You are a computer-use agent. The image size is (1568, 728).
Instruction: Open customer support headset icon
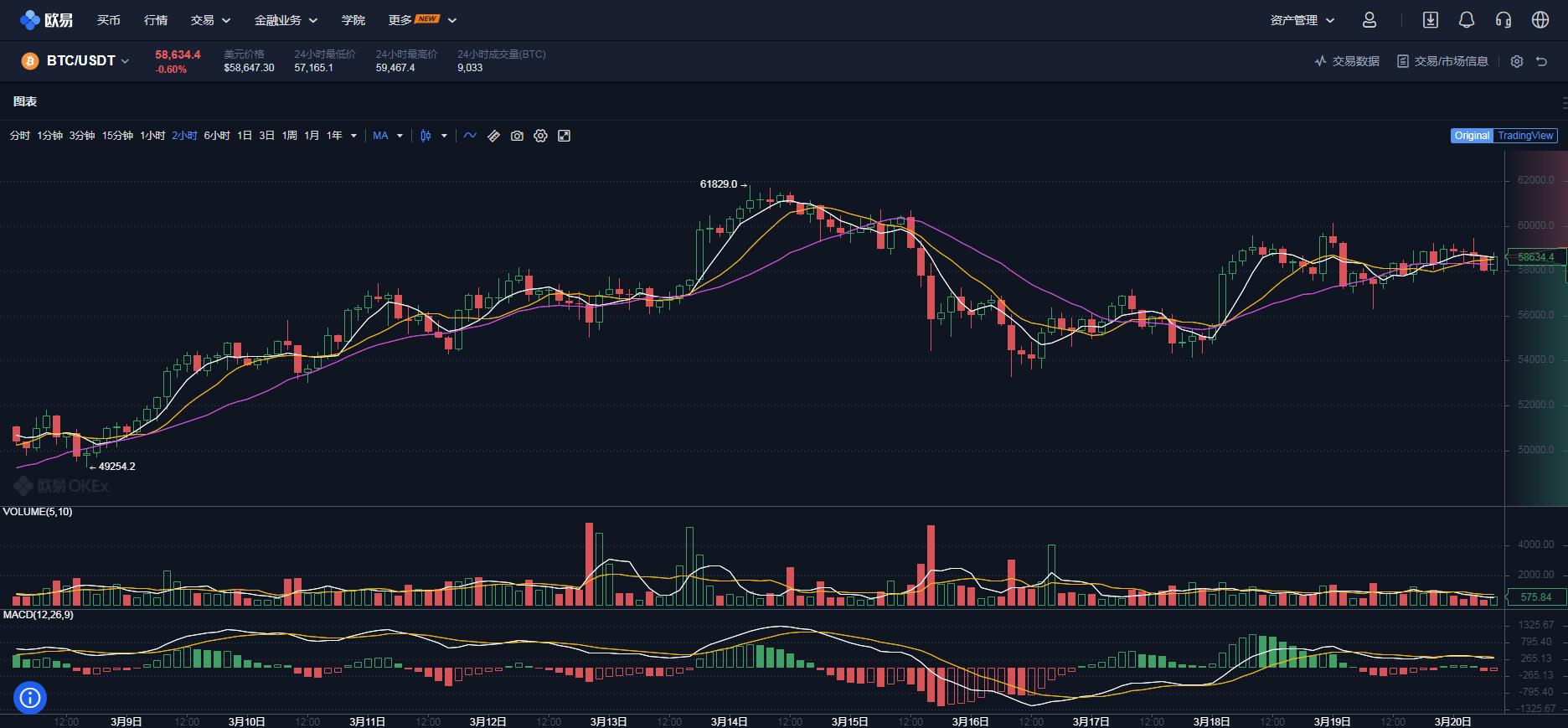1503,20
